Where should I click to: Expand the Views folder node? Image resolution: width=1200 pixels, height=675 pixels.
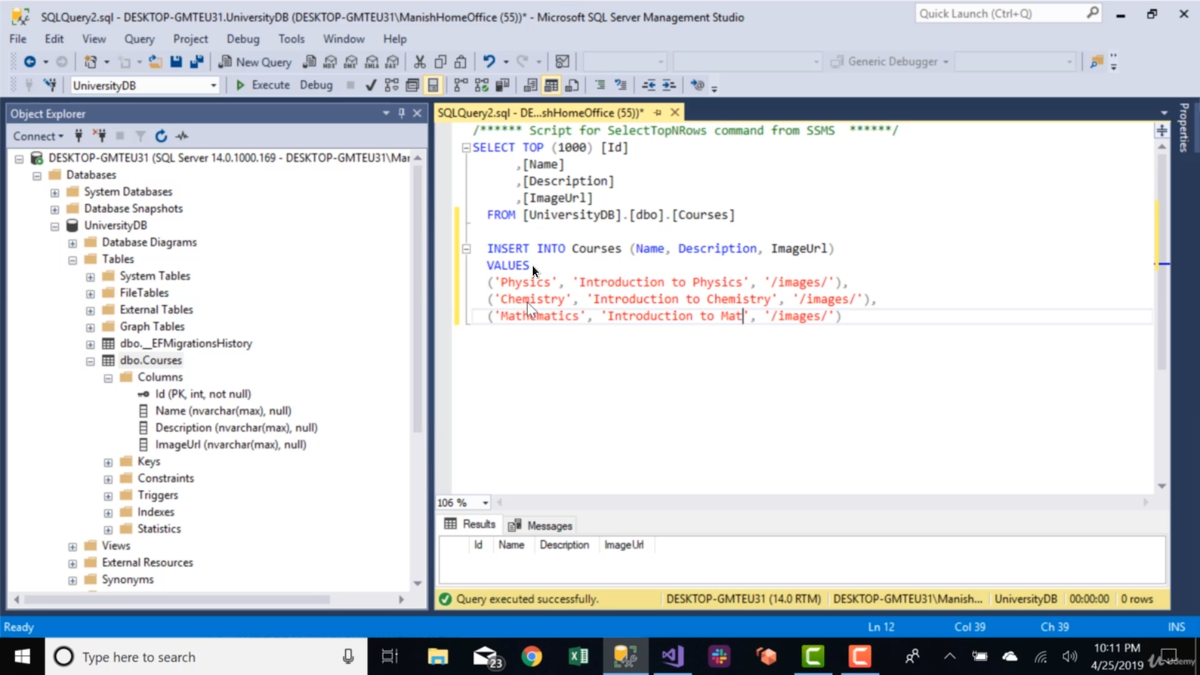[x=72, y=546]
